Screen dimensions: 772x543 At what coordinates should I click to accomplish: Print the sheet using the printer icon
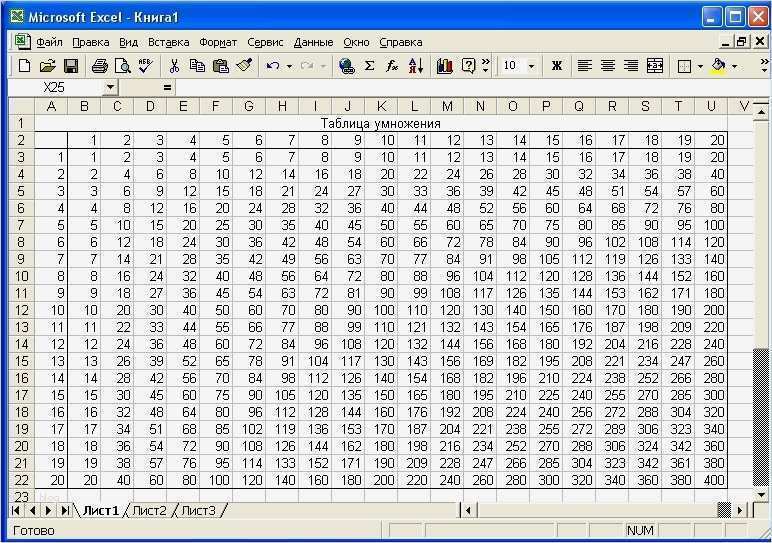tap(99, 65)
